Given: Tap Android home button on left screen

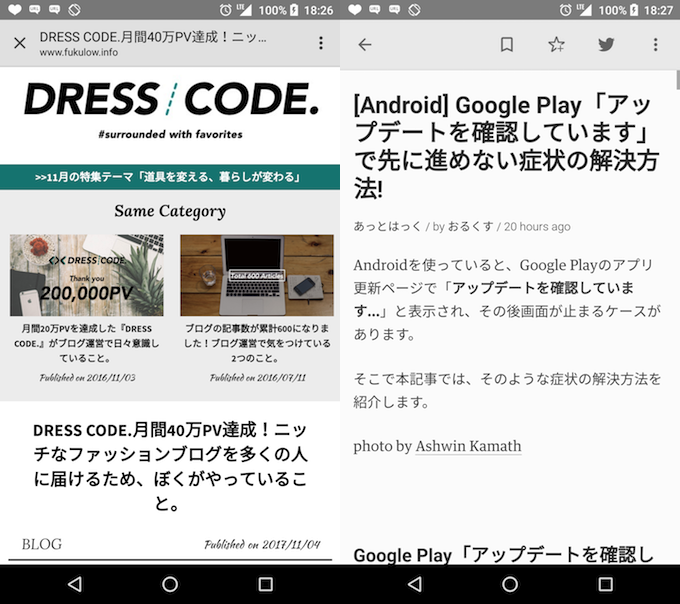Looking at the screenshot, I should pos(170,584).
